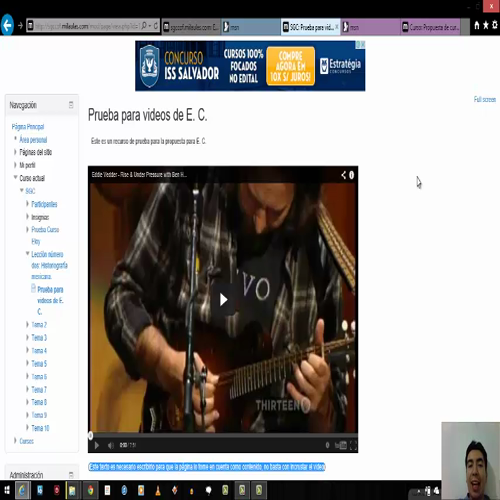500x500 pixels.
Task: Open Tema 6 link
Action: coord(39,377)
